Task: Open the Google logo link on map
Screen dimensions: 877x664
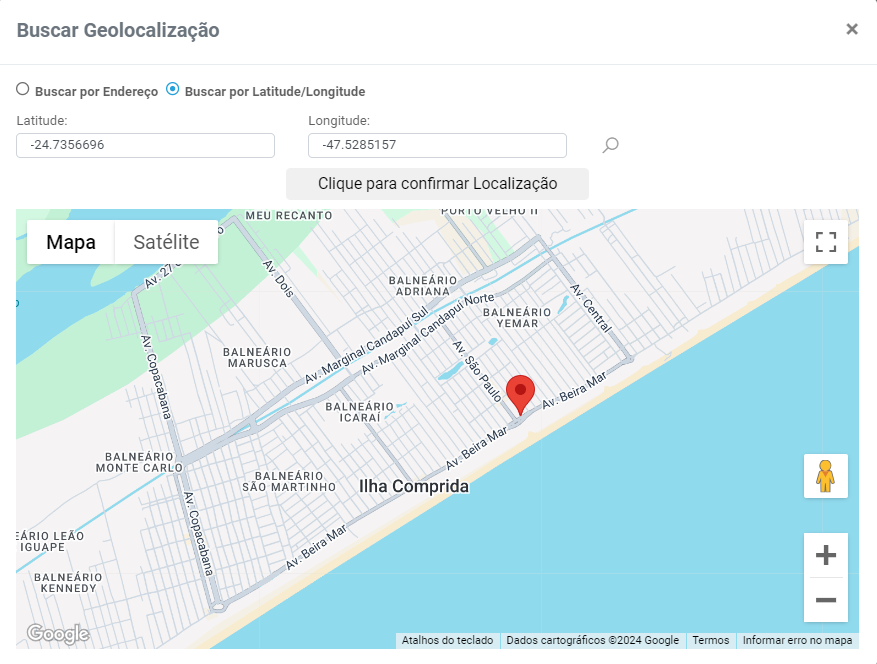Action: 57,634
